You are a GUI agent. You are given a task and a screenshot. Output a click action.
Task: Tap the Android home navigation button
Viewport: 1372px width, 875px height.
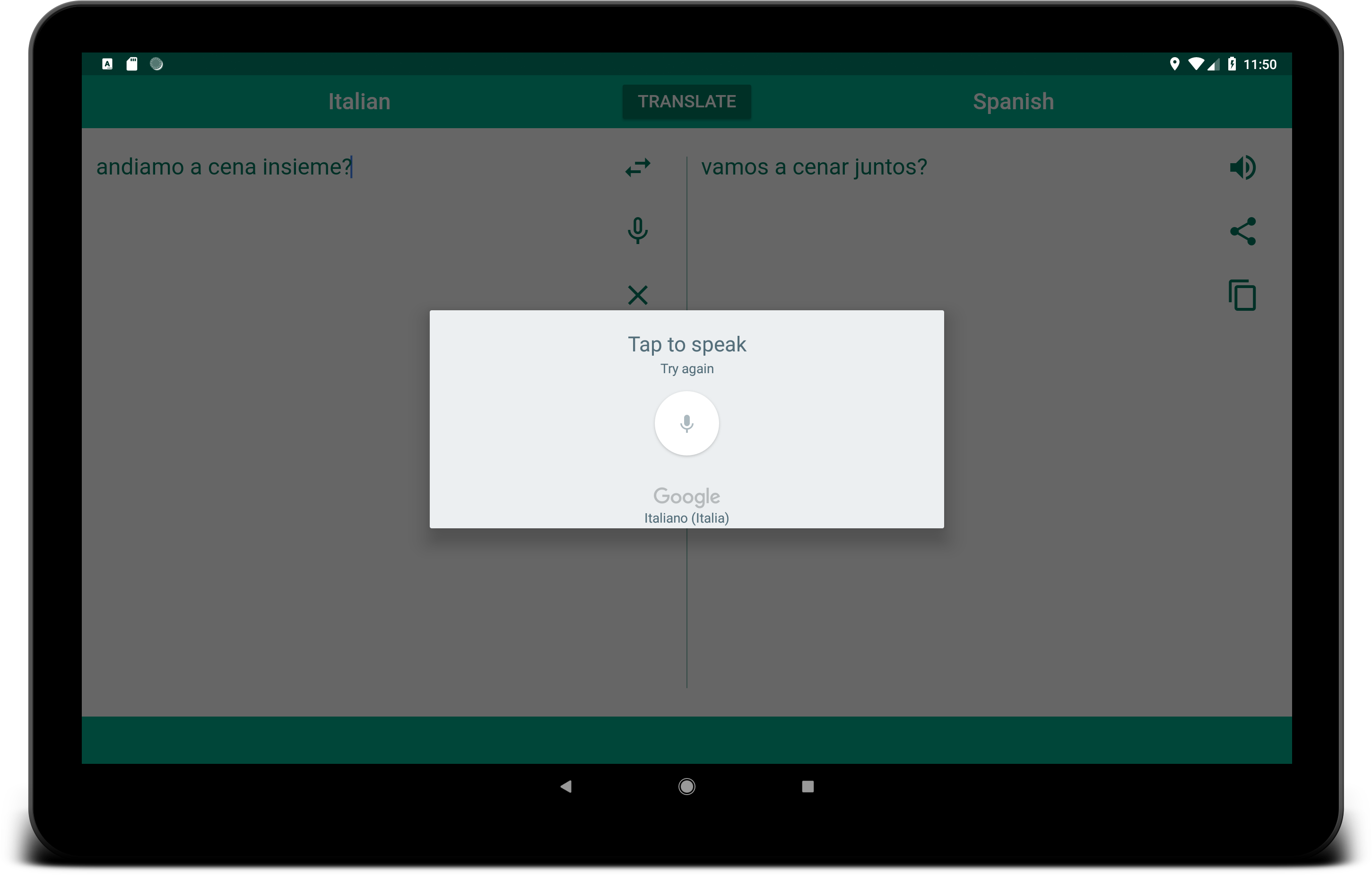(686, 787)
